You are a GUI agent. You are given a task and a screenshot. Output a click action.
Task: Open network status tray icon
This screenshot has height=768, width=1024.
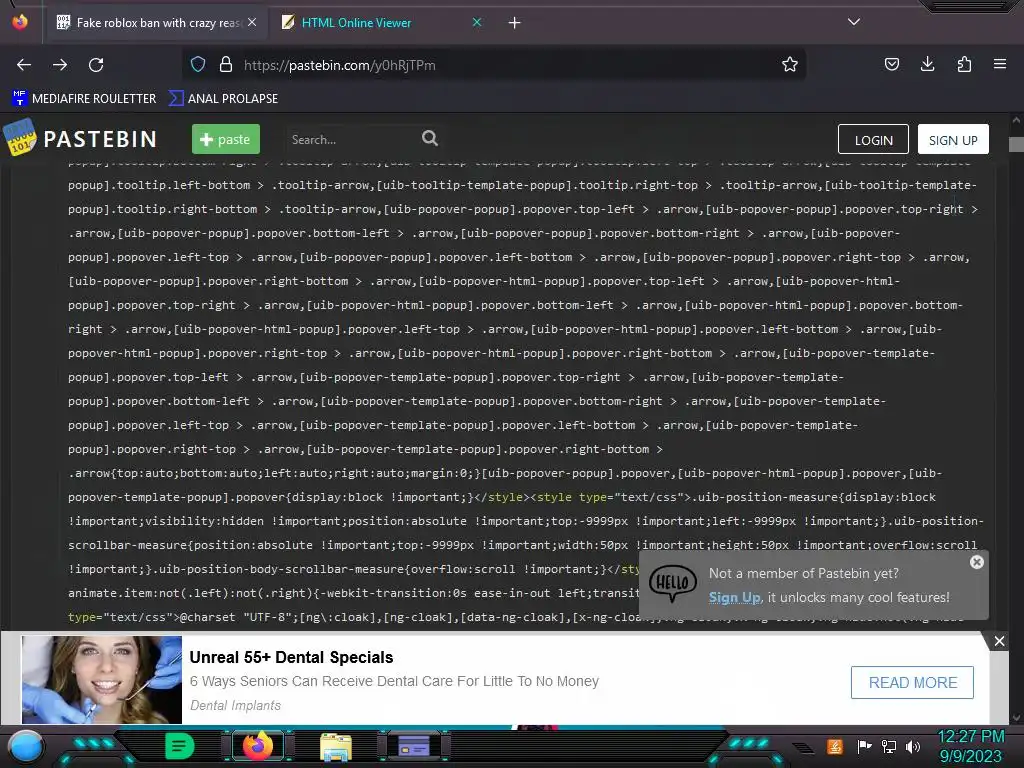[x=889, y=746]
